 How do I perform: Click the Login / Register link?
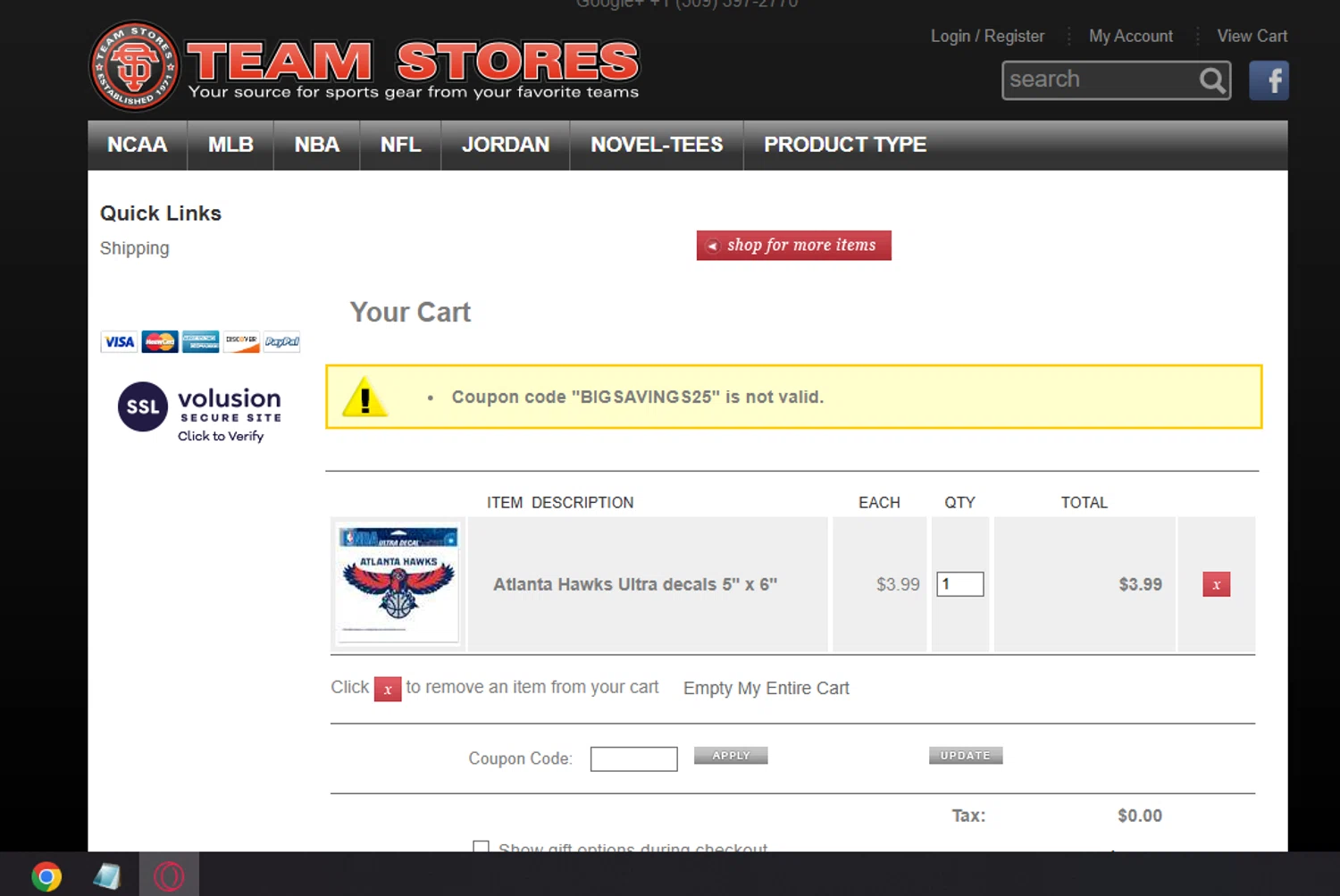987,37
